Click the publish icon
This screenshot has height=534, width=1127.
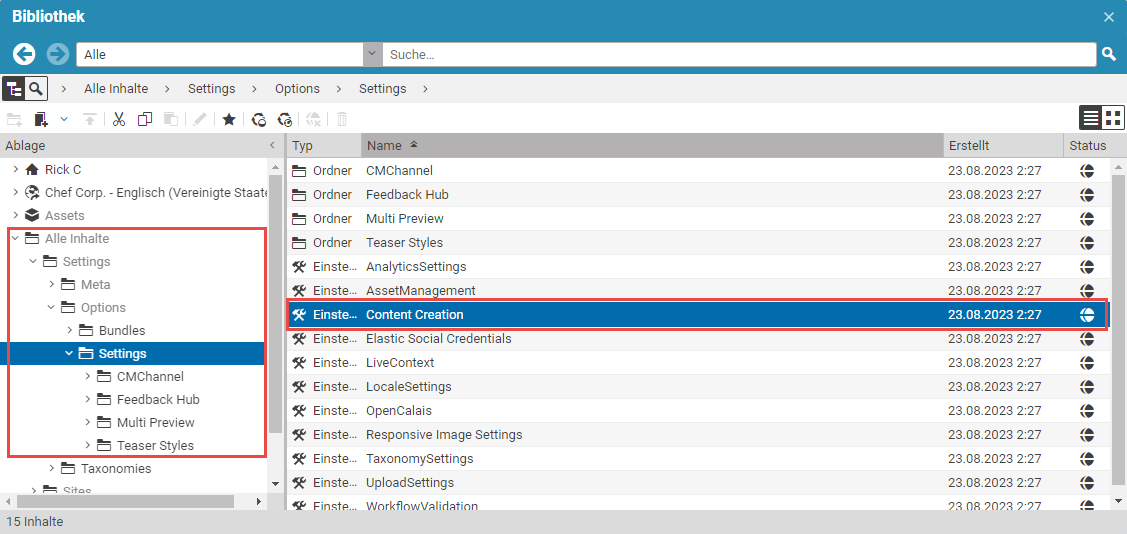pos(285,119)
